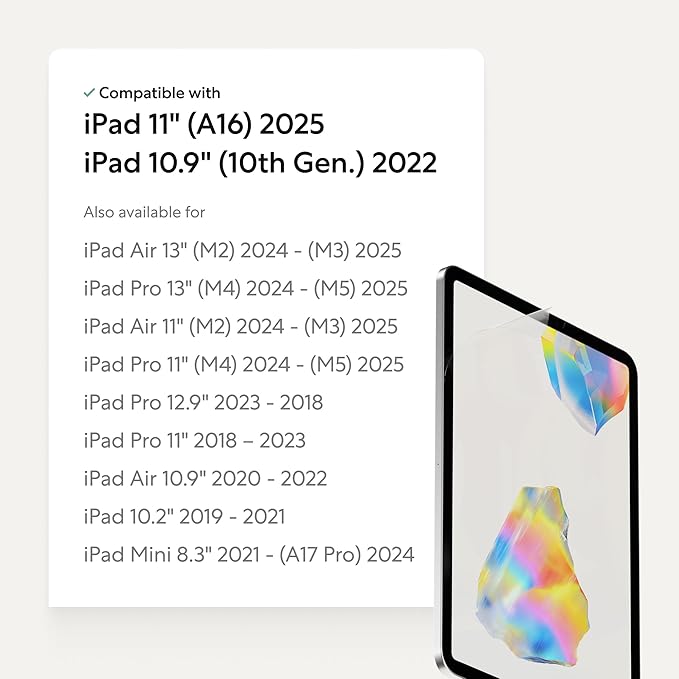Select iPad Pro 12.9" 2023 - 2018
Screen dimensions: 679x679
[x=203, y=402]
